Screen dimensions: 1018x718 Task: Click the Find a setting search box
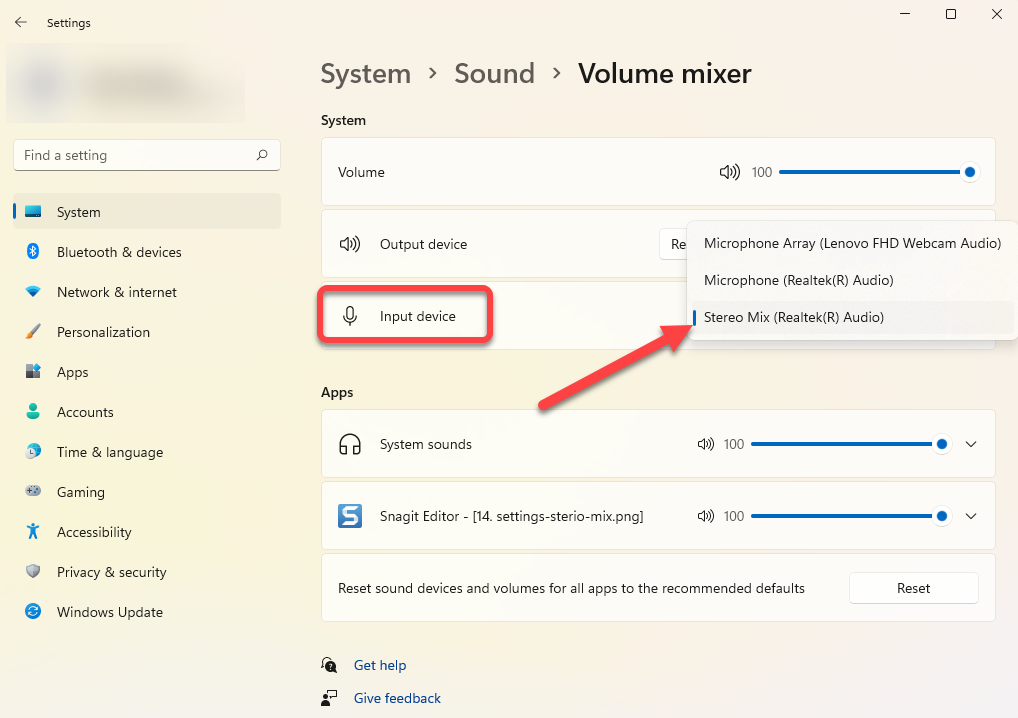[x=135, y=155]
